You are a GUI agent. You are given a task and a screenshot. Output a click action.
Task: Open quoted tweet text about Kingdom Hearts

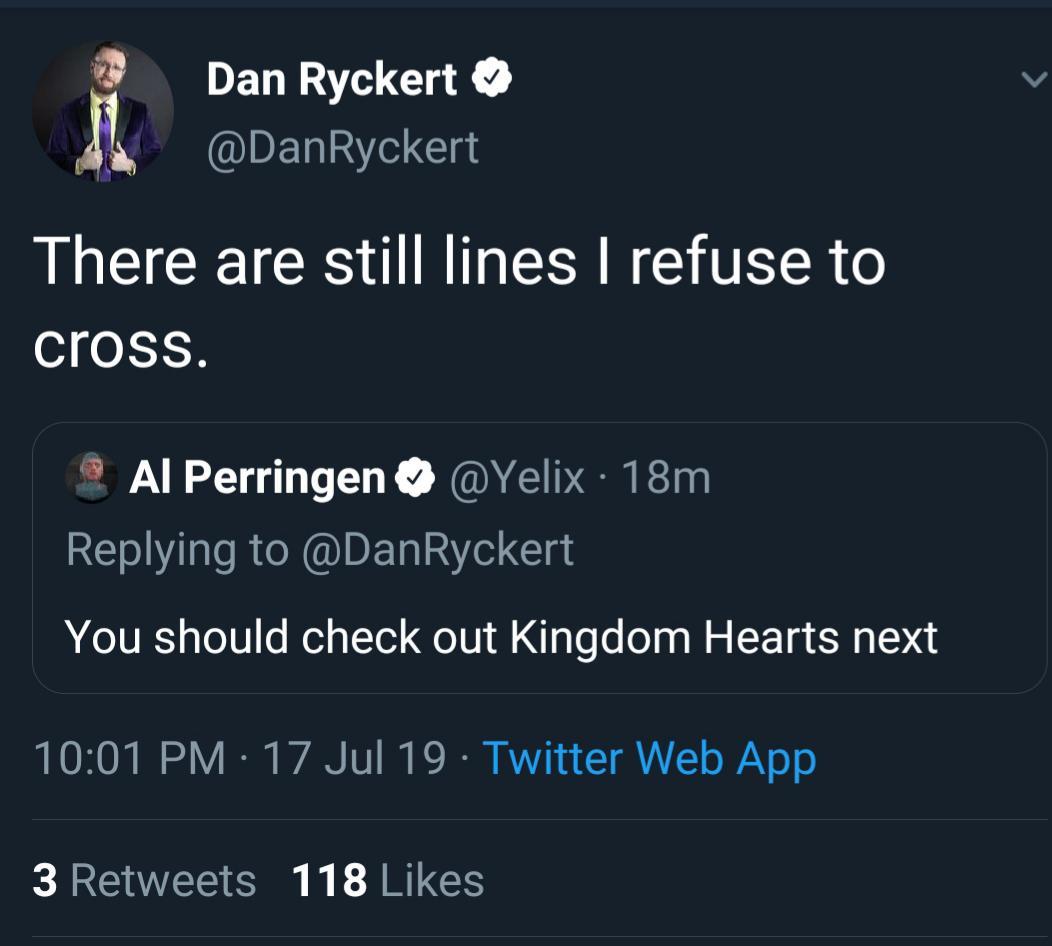coord(501,638)
